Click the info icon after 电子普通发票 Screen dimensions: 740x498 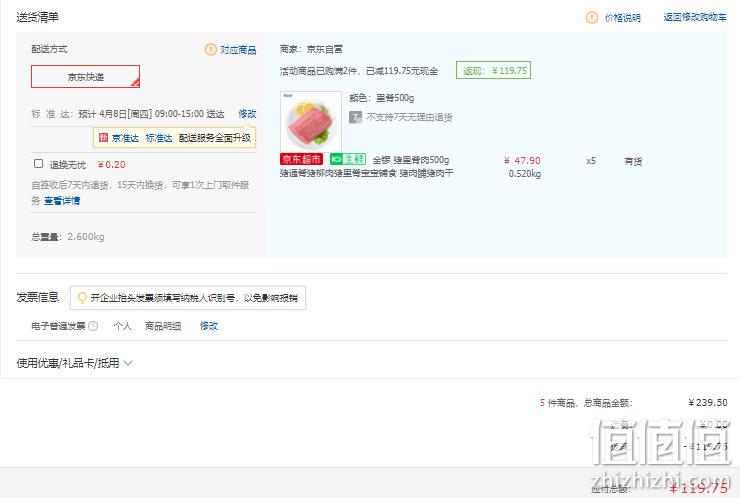(x=93, y=326)
